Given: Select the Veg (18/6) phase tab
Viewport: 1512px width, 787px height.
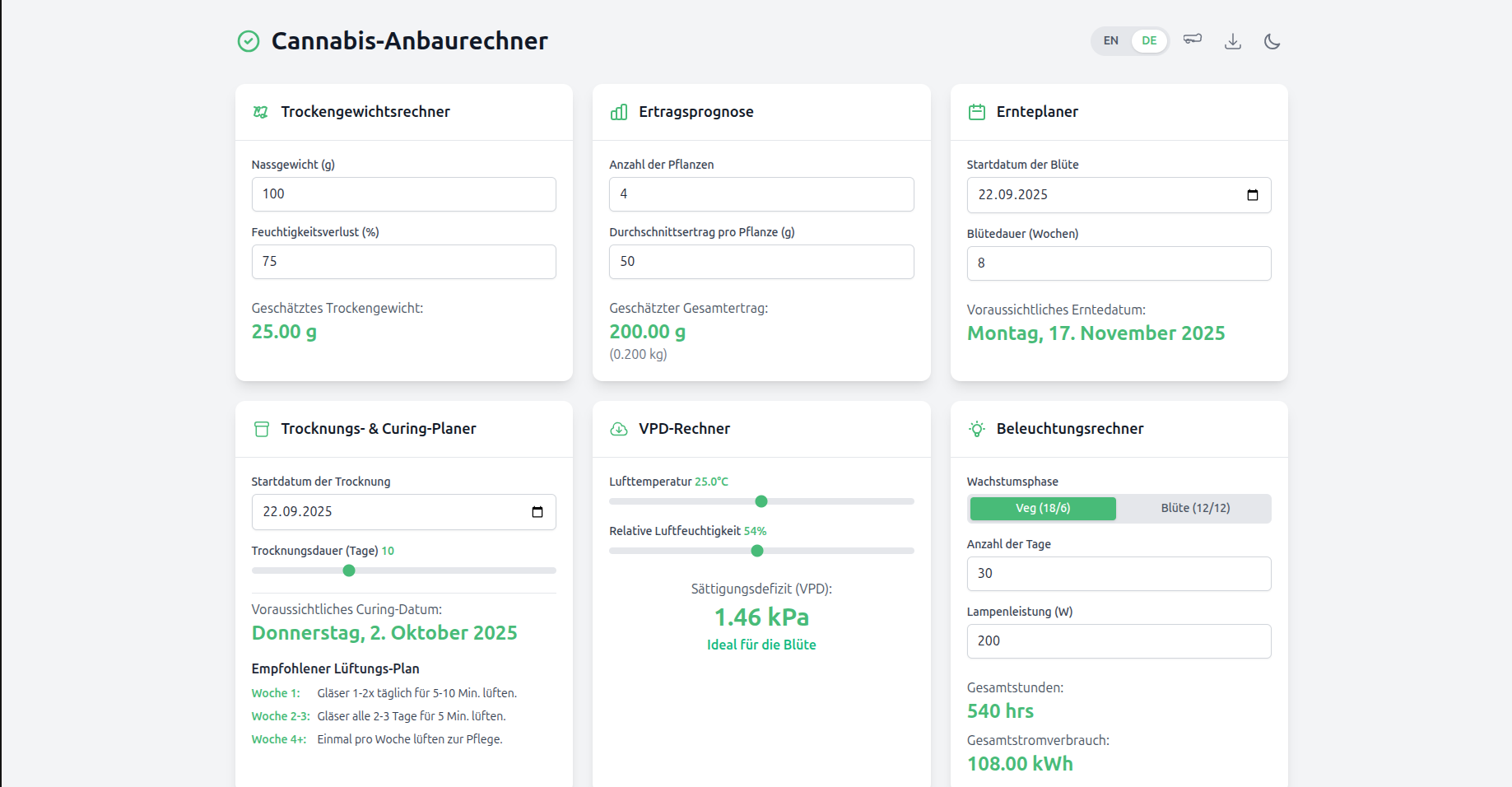Looking at the screenshot, I should tap(1043, 508).
